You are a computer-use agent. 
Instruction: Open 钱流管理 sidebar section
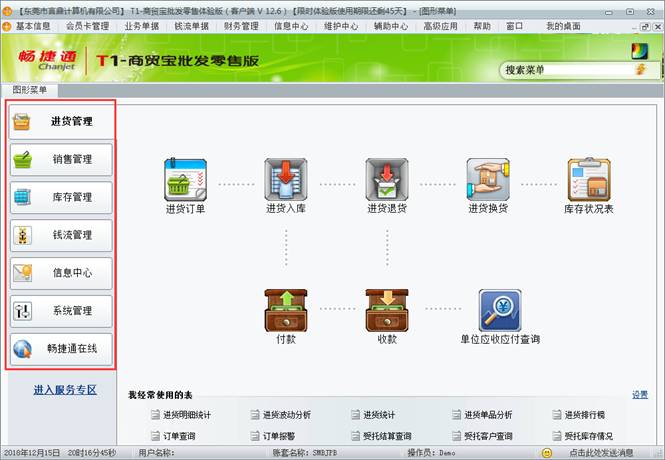(60, 235)
